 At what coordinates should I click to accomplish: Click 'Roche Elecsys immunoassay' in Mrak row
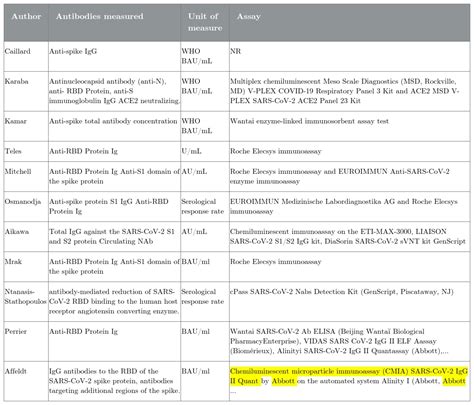(x=350, y=266)
